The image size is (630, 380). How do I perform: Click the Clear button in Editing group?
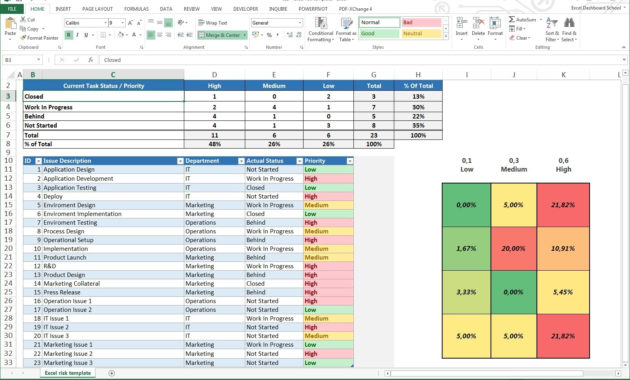520,38
